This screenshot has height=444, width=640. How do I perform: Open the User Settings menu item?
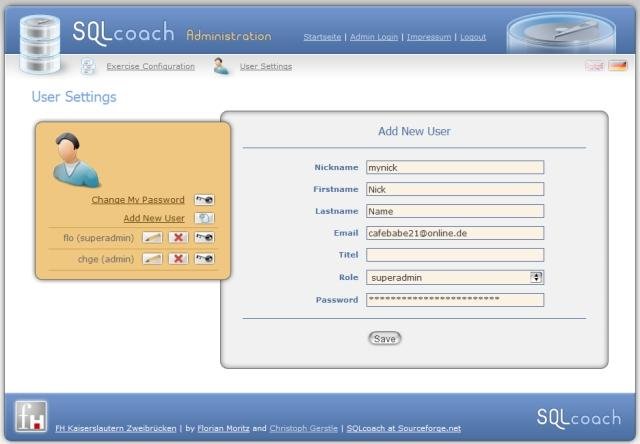click(x=266, y=67)
